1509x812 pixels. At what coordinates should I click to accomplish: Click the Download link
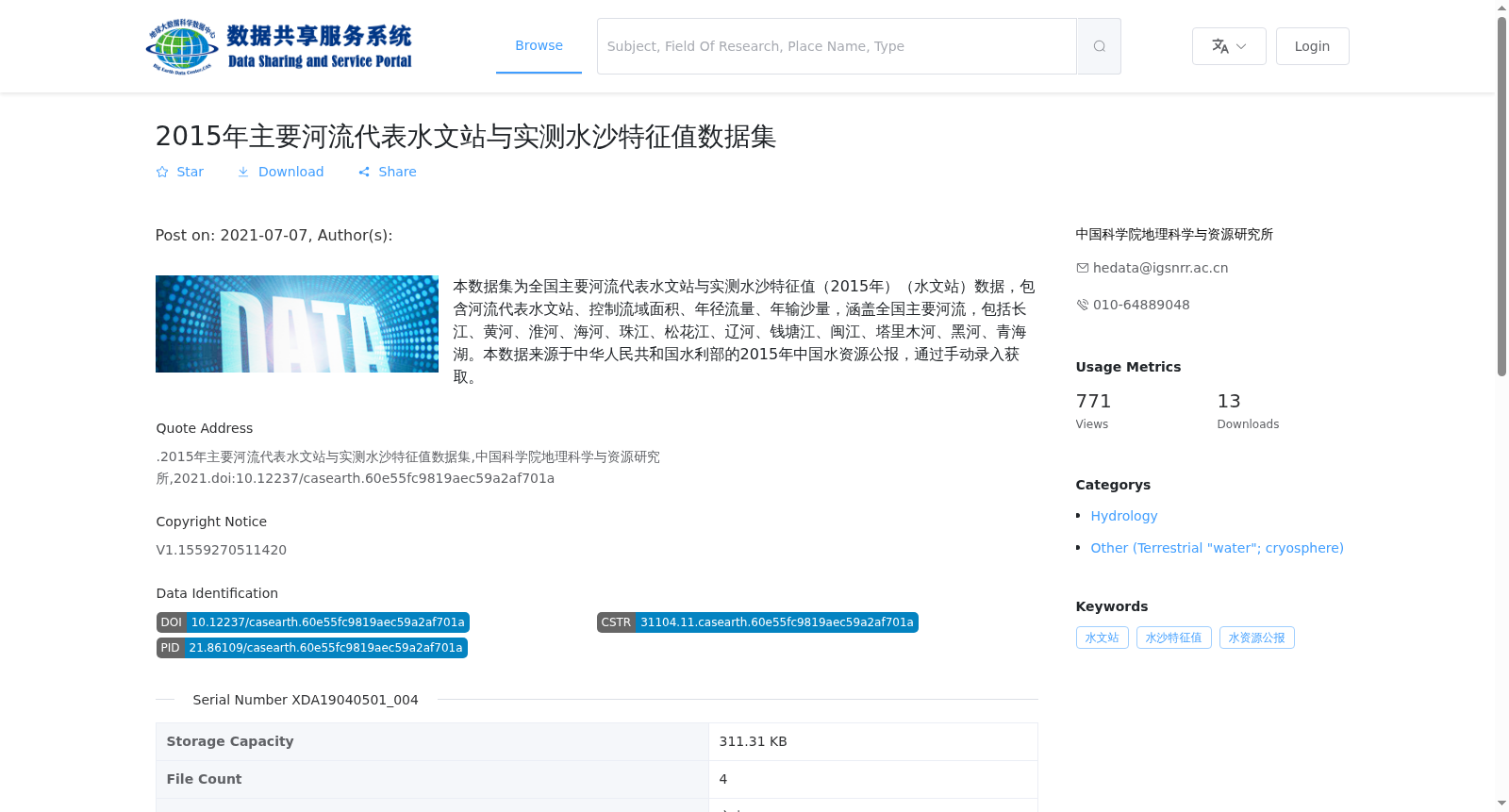pyautogui.click(x=280, y=172)
